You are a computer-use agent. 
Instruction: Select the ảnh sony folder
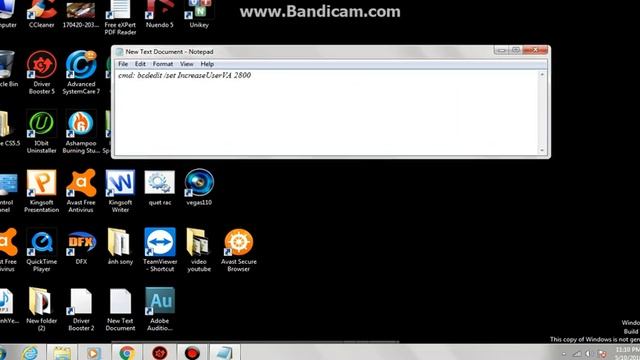click(x=120, y=247)
